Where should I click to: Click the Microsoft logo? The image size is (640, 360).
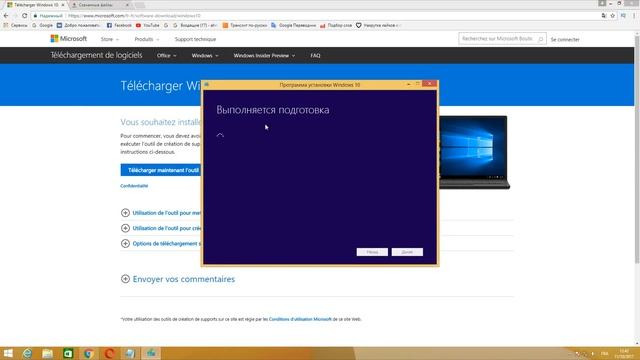[69, 39]
